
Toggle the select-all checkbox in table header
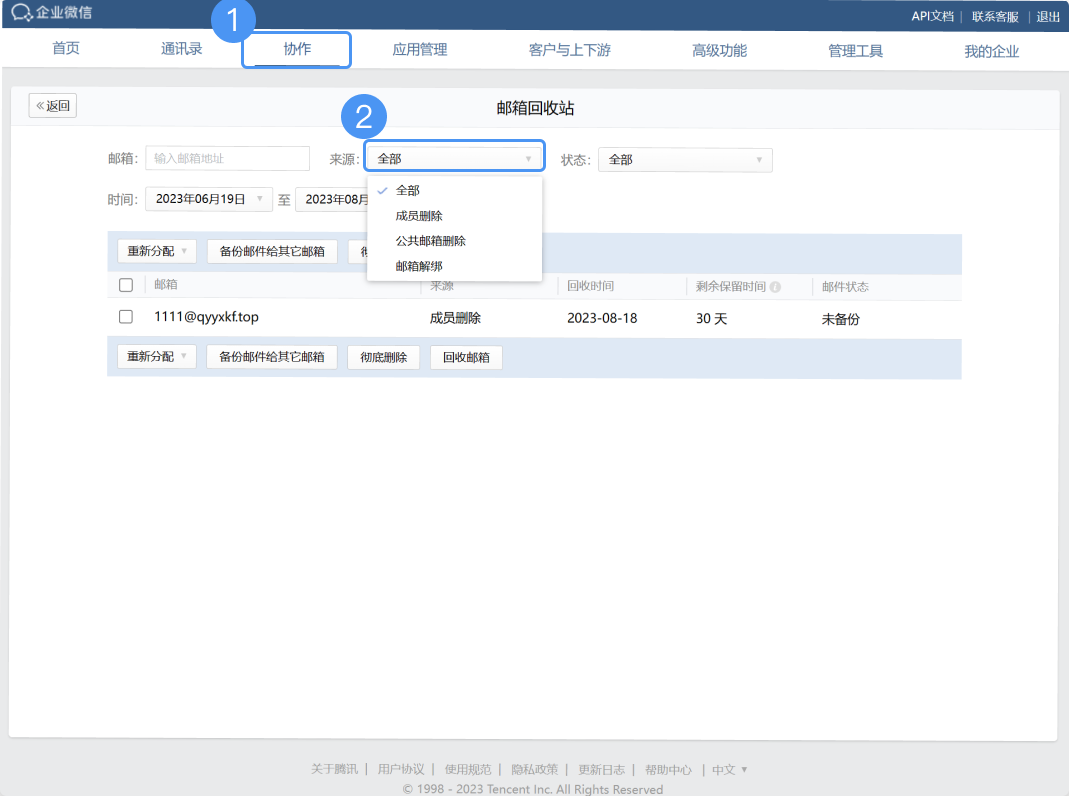128,286
